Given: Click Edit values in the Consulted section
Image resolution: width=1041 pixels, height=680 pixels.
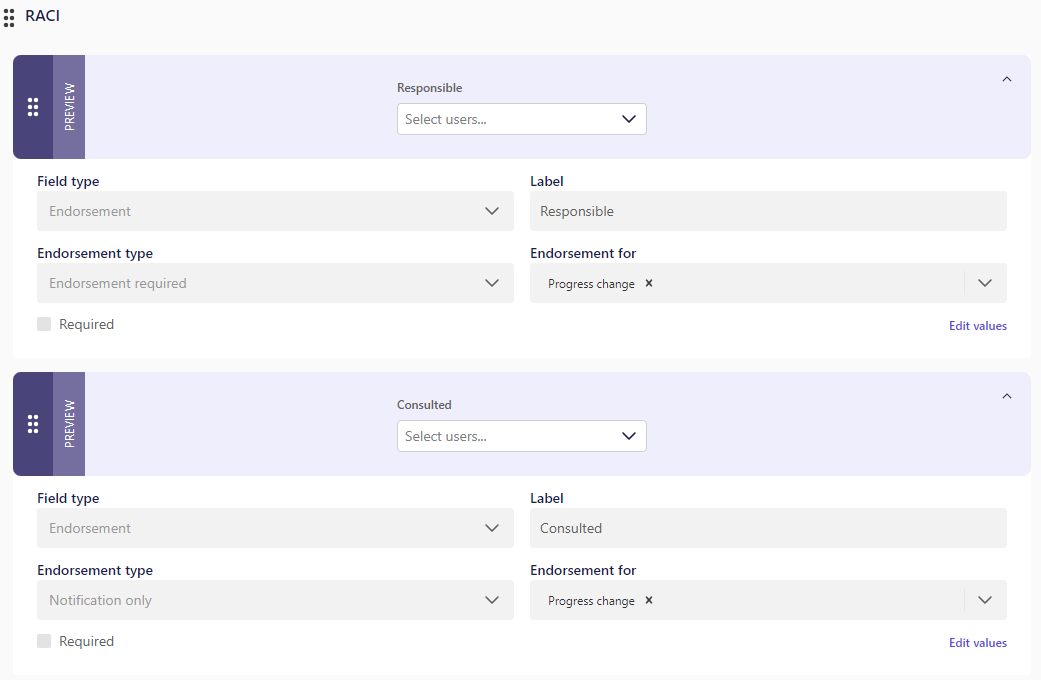Looking at the screenshot, I should click(977, 642).
